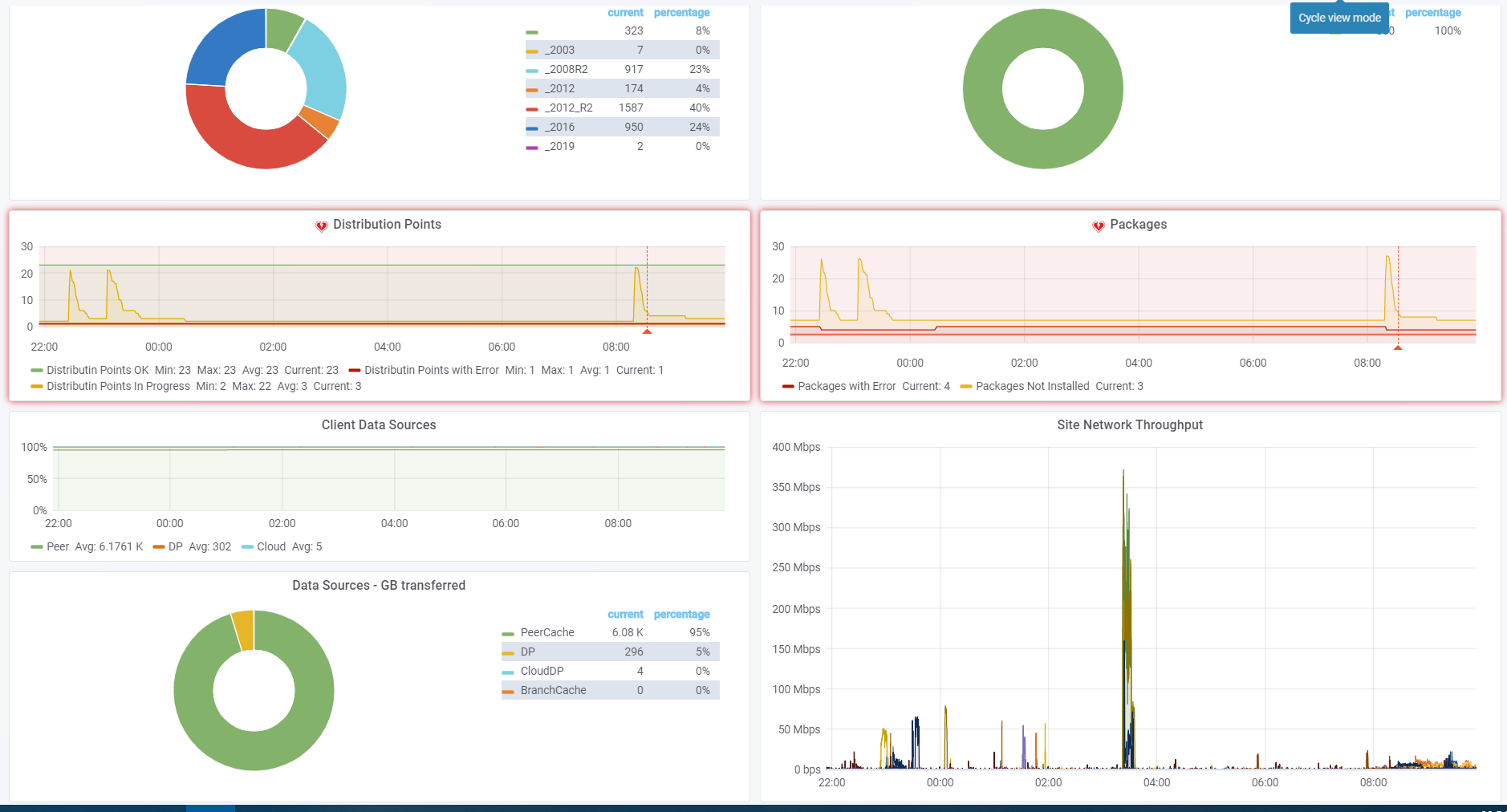Click the Cloud legend item in Client Data Sources
The image size is (1507, 812).
pyautogui.click(x=271, y=546)
